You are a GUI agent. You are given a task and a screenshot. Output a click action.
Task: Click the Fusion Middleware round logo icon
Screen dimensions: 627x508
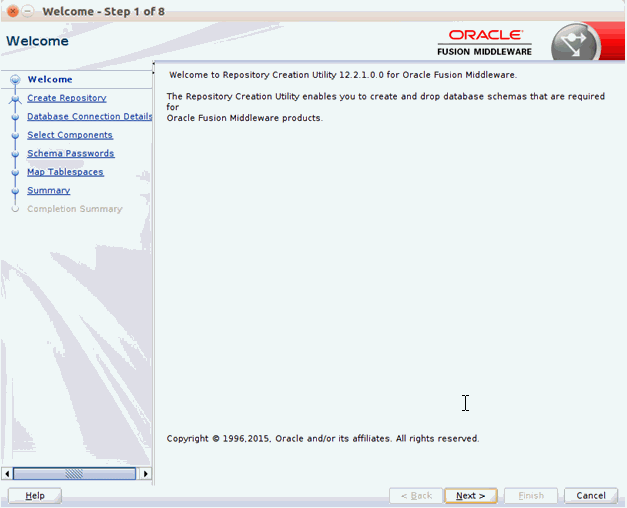(575, 42)
